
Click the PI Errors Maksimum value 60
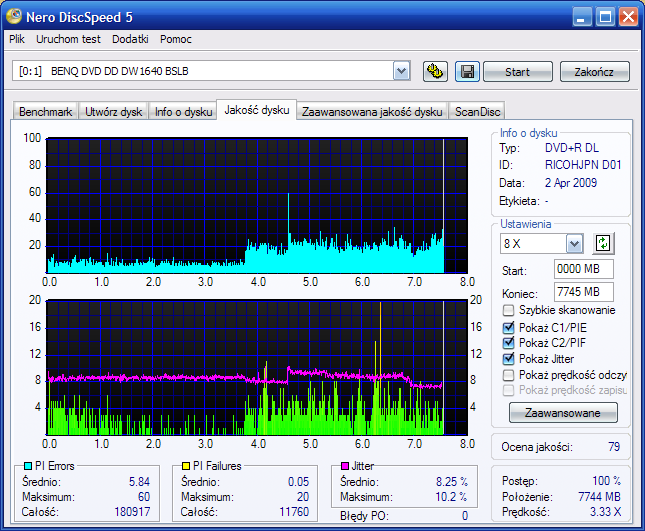[x=144, y=497]
